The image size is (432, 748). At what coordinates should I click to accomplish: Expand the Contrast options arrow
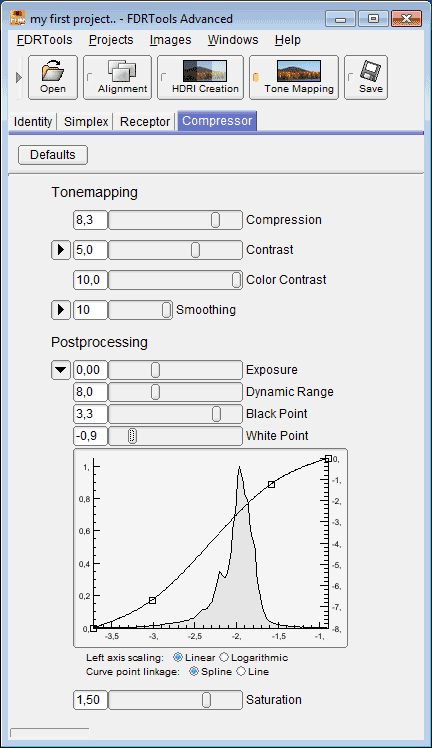click(x=61, y=249)
